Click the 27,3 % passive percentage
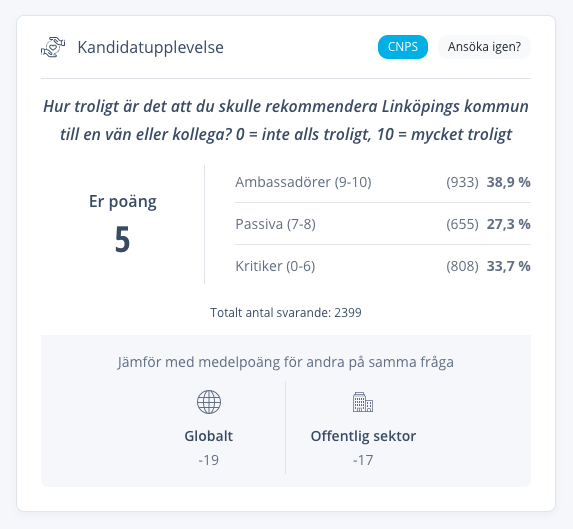573x529 pixels. pos(508,224)
